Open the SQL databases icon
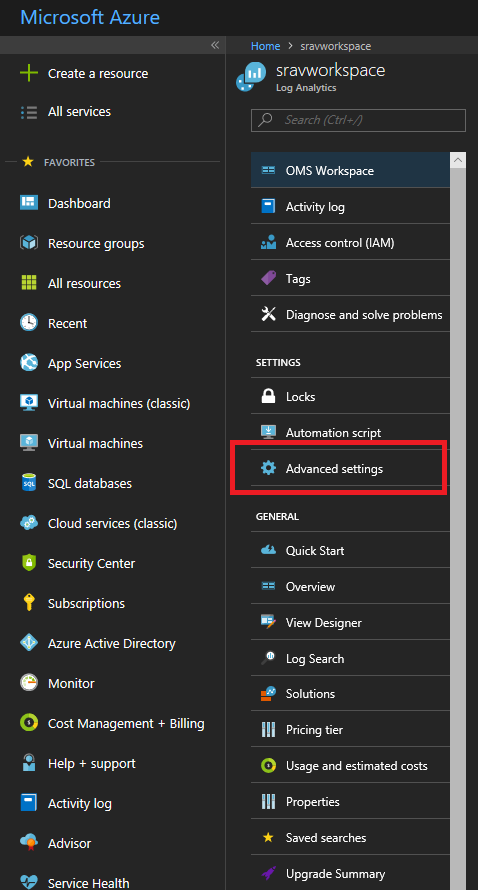The width and height of the screenshot is (478, 890). point(28,482)
